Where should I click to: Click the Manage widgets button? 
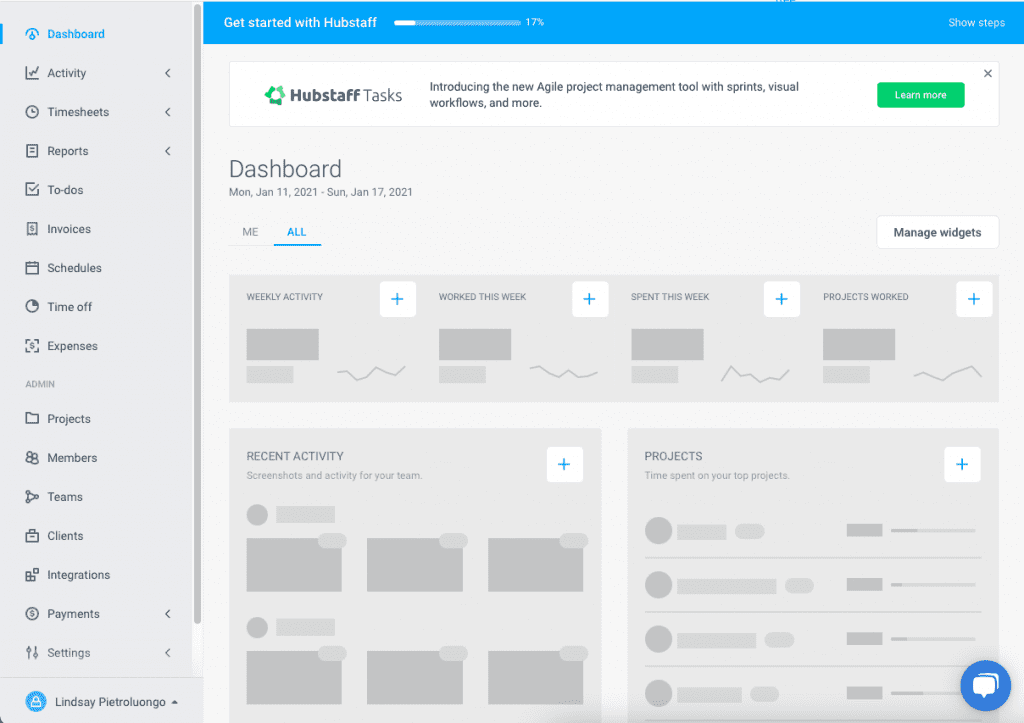pos(937,231)
